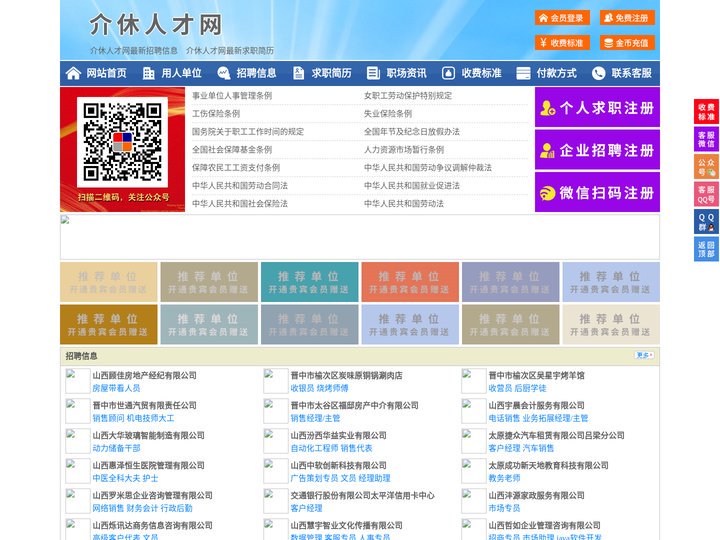The height and width of the screenshot is (540, 720).
Task: Open the 女职工劳动保护特别规定 link
Action: tap(408, 96)
